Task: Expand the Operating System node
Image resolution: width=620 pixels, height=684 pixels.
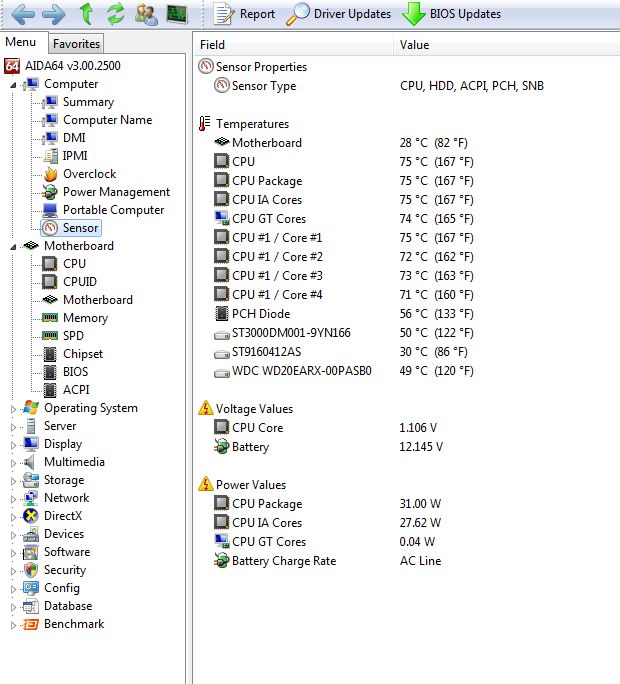Action: pos(13,409)
